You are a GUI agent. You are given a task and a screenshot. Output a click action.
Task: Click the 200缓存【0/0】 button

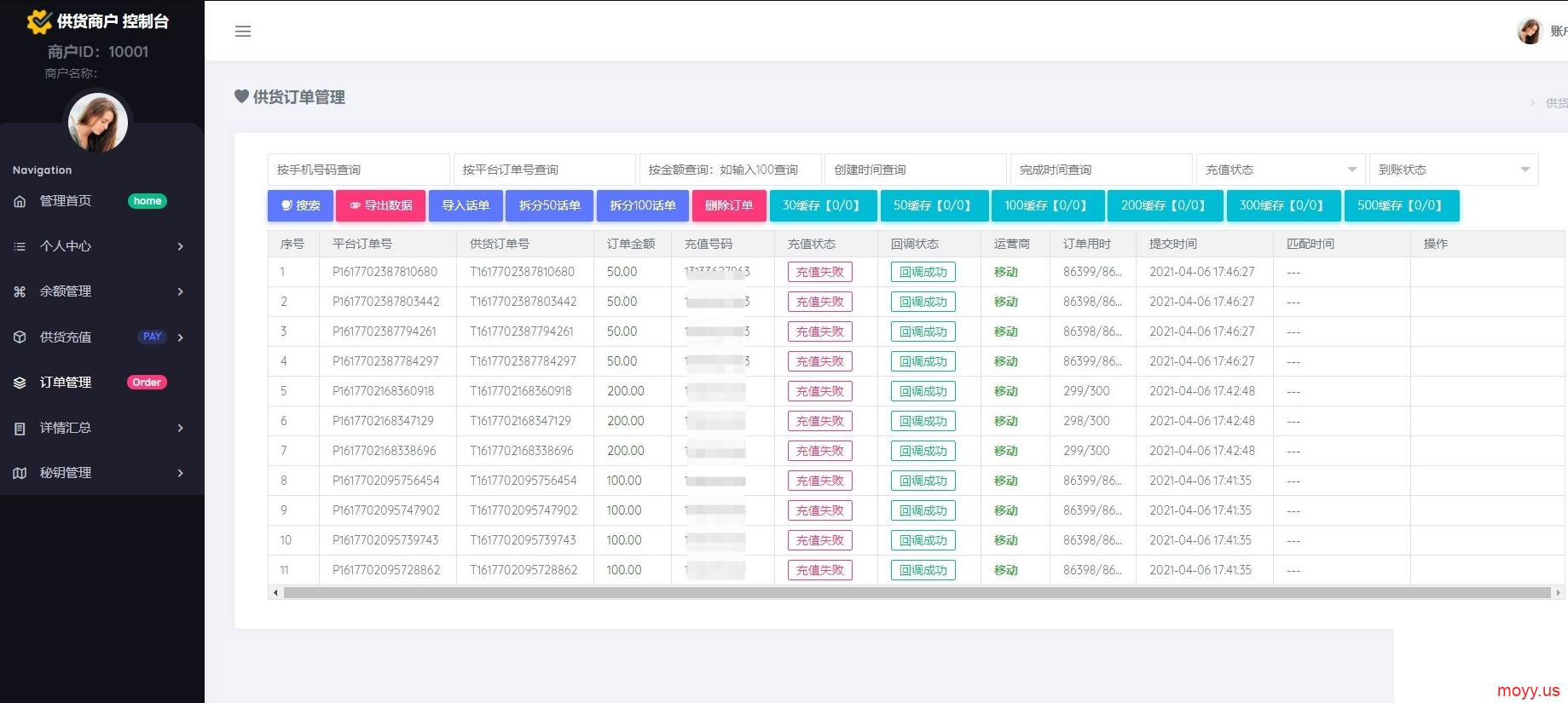pyautogui.click(x=1165, y=205)
